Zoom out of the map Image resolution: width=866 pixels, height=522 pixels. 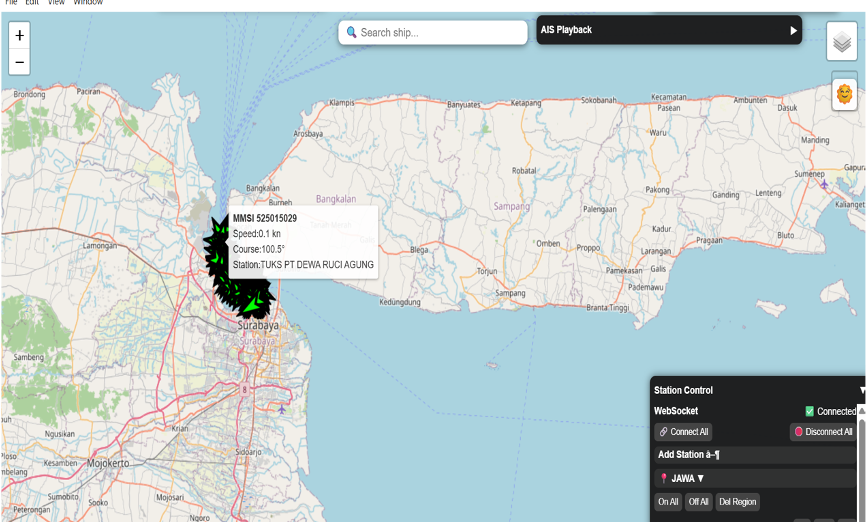[19, 62]
